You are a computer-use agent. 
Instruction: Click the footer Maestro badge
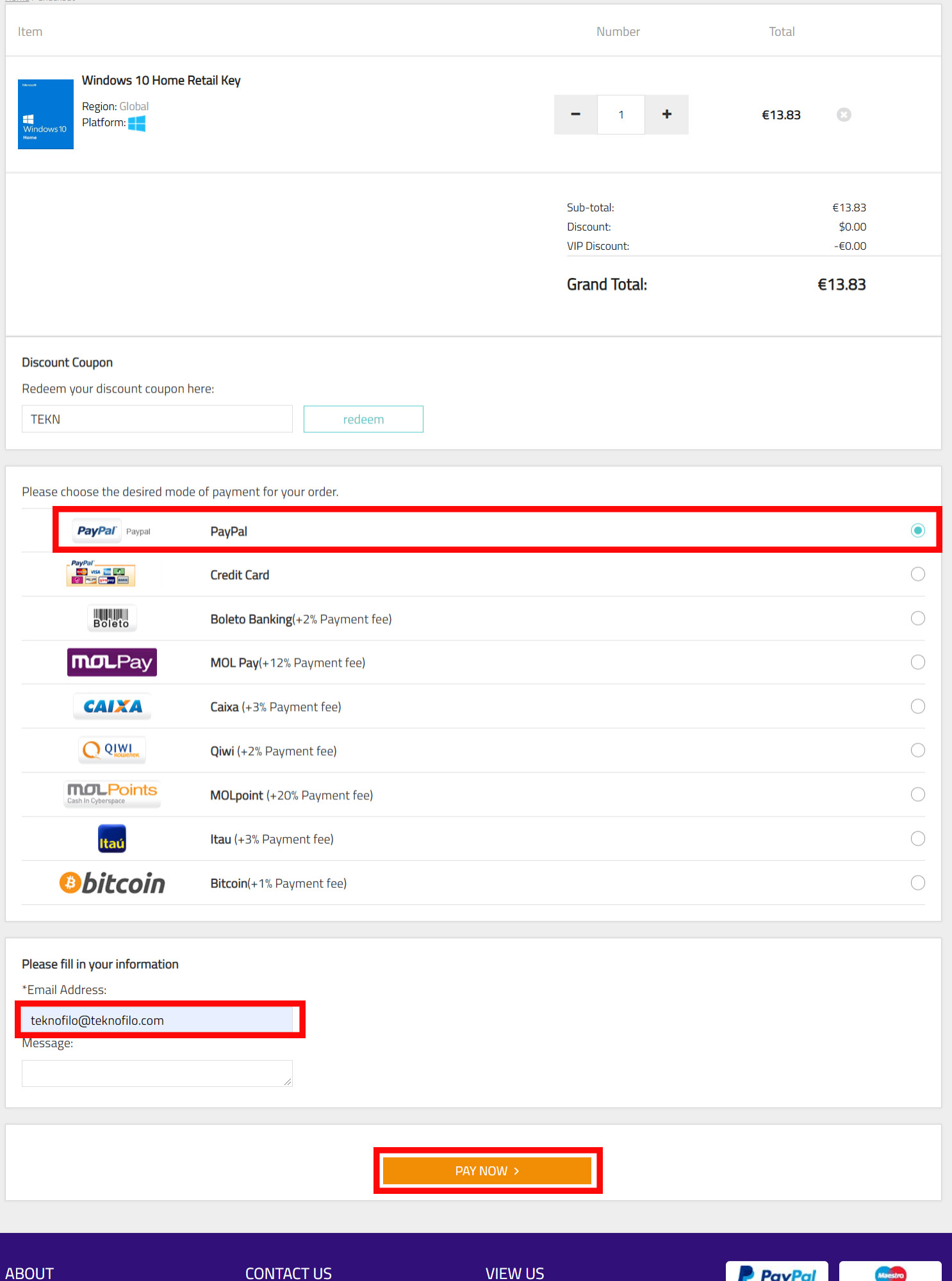(x=890, y=1271)
